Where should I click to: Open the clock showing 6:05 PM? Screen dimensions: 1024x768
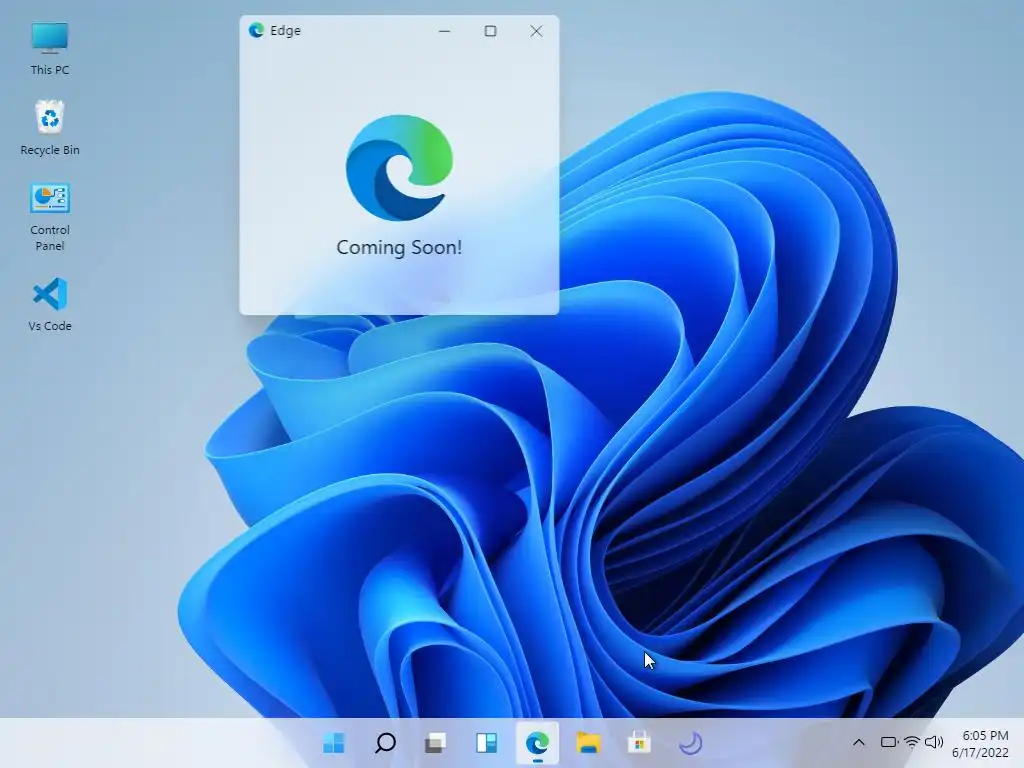pyautogui.click(x=985, y=735)
